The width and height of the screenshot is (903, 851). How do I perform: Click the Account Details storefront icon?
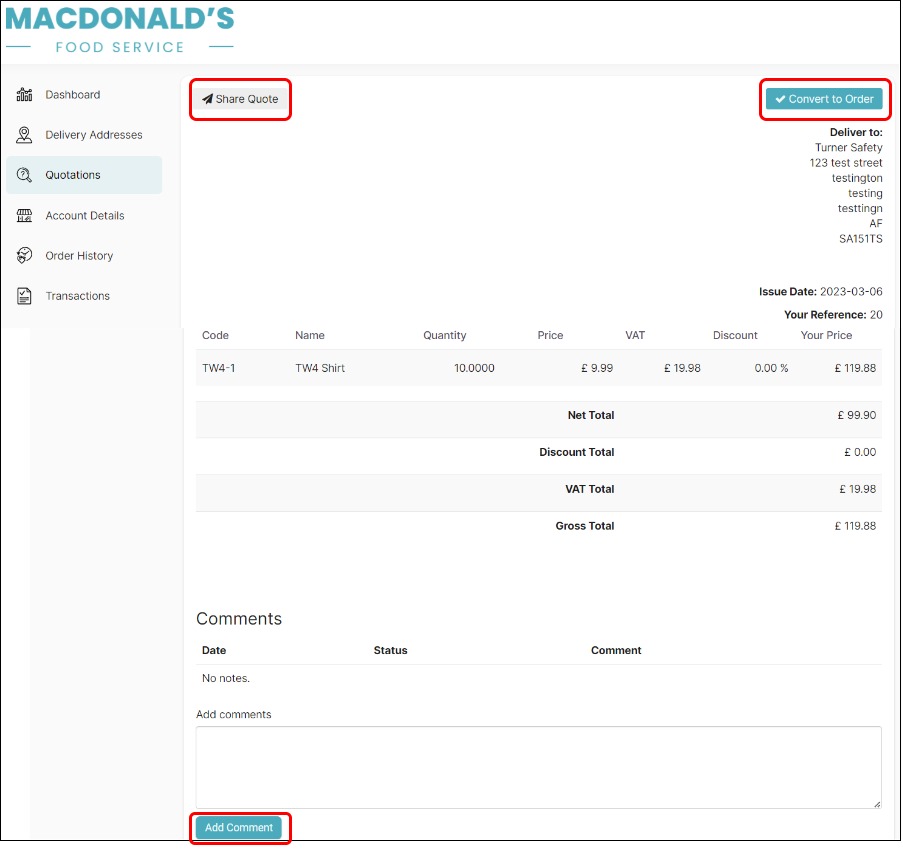click(x=24, y=215)
